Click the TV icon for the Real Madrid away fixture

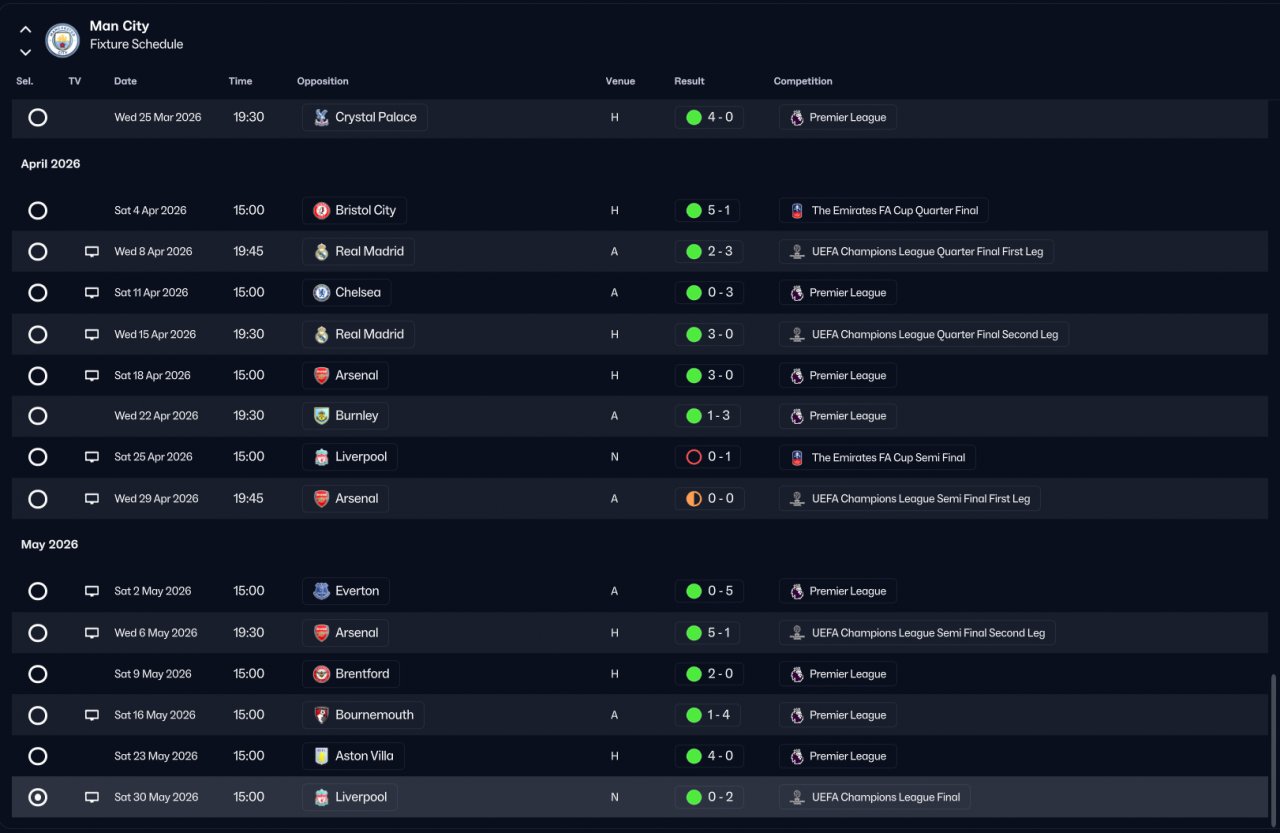tap(92, 252)
